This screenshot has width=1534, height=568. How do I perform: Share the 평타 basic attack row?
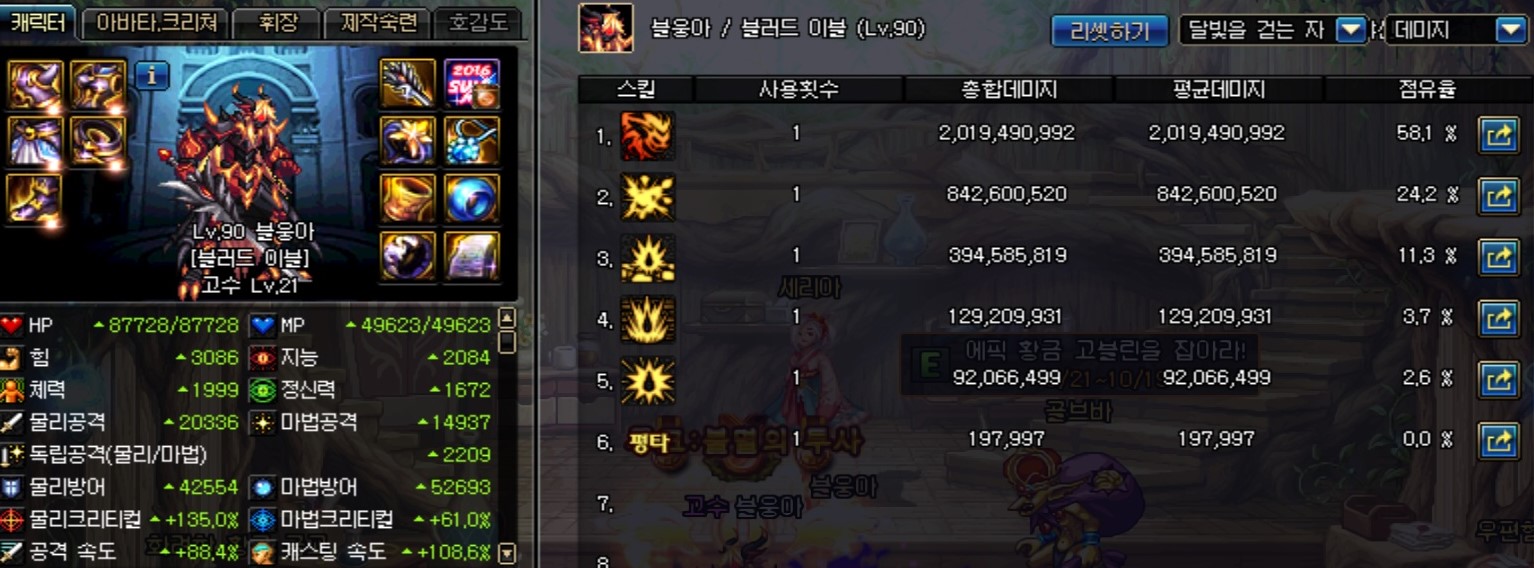tap(1498, 440)
